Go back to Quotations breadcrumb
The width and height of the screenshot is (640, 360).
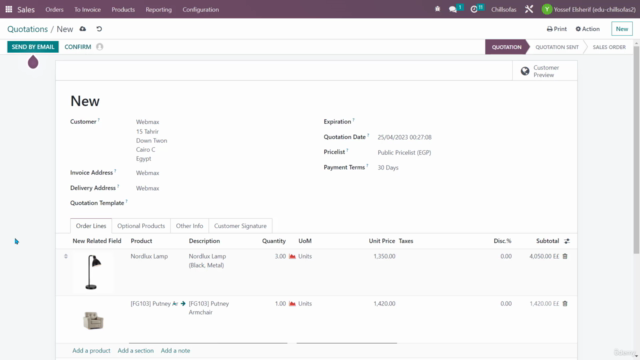point(27,29)
